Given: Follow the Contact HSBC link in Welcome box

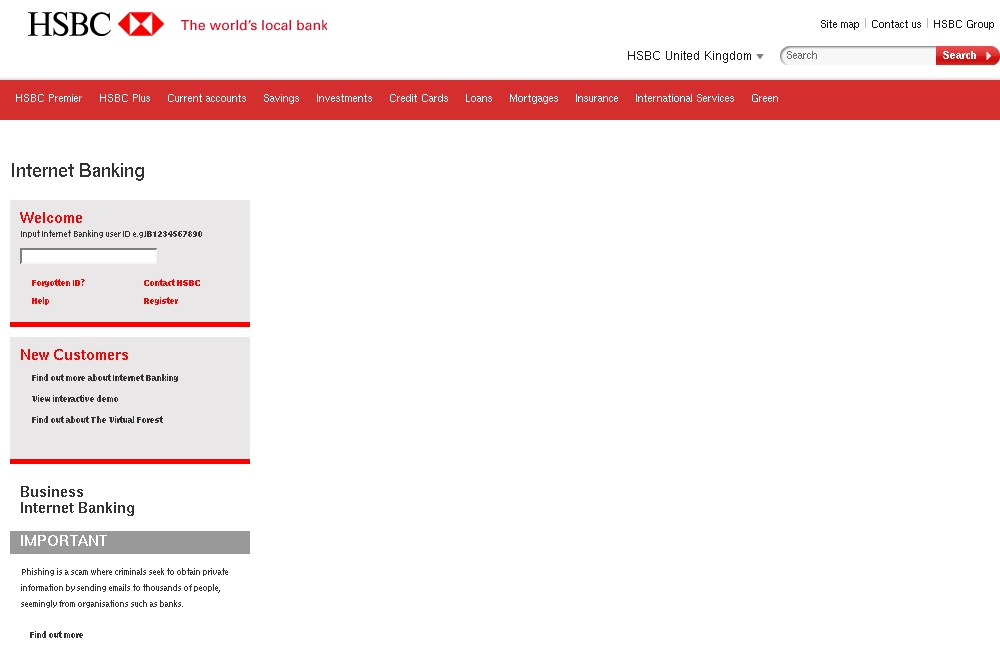Looking at the screenshot, I should 172,283.
